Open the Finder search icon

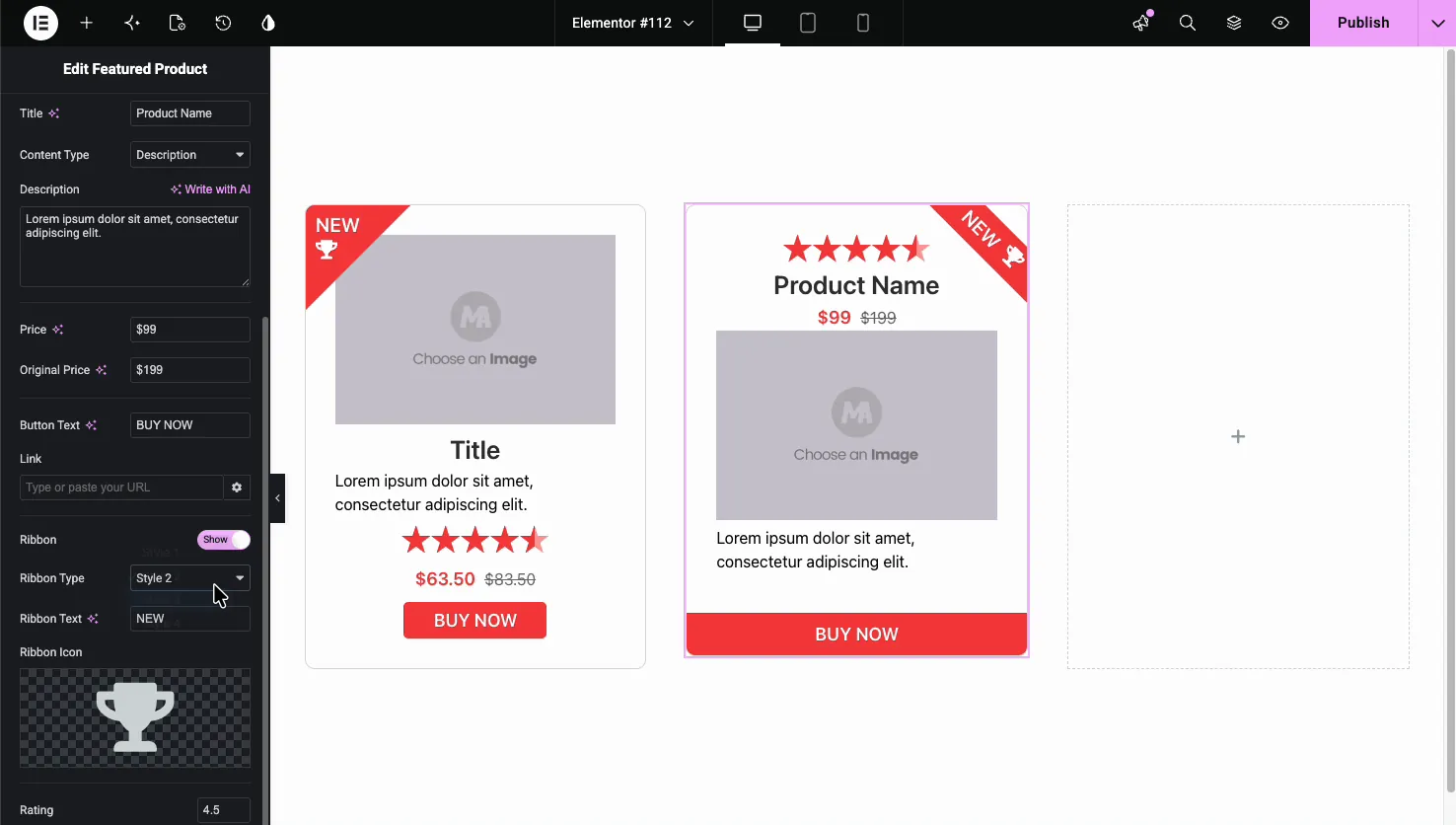click(x=1188, y=23)
